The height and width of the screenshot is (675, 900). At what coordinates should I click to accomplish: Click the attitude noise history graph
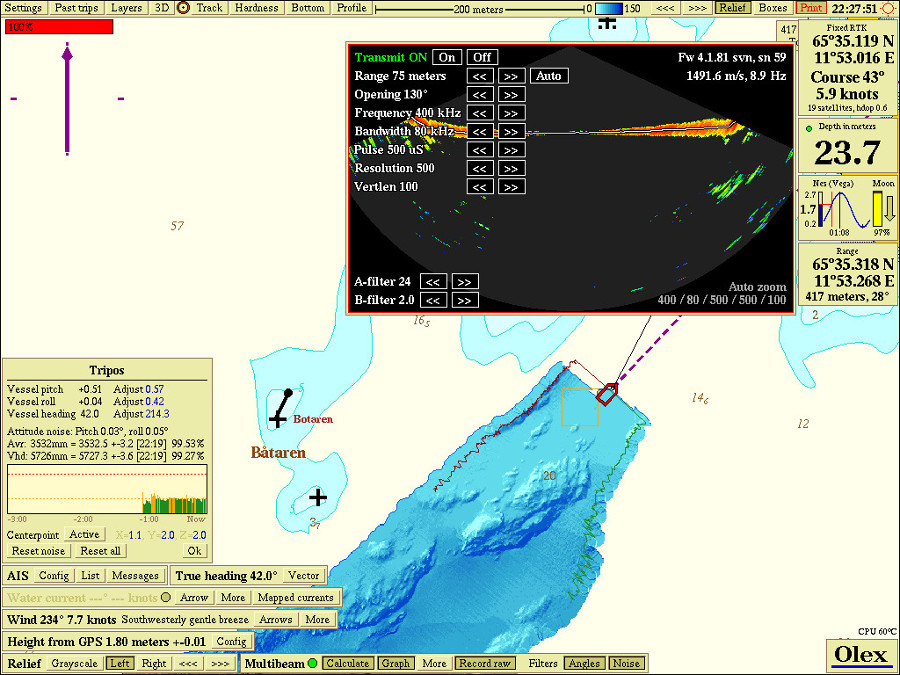(106, 492)
